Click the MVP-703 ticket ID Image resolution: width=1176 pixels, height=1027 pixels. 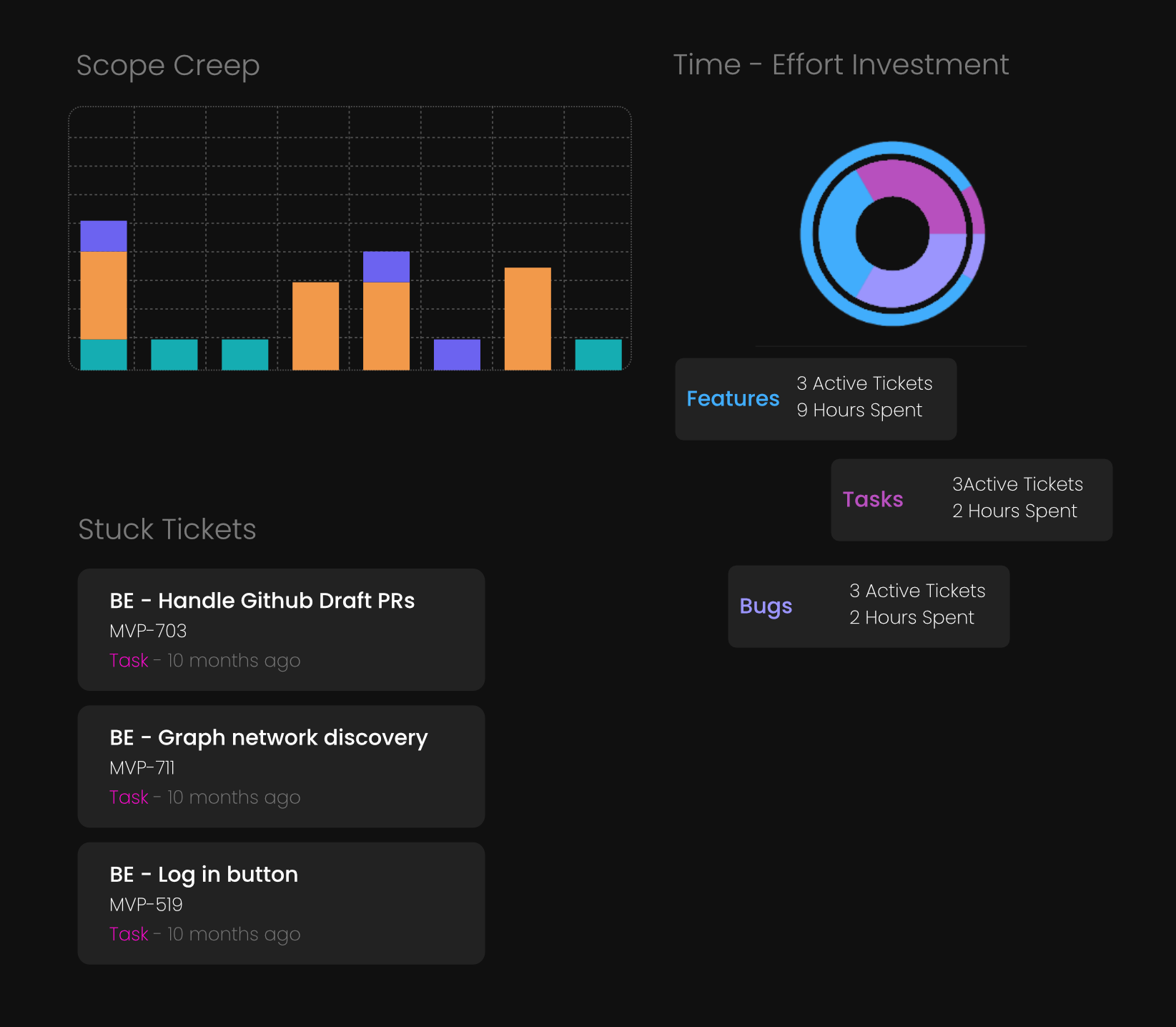(148, 631)
